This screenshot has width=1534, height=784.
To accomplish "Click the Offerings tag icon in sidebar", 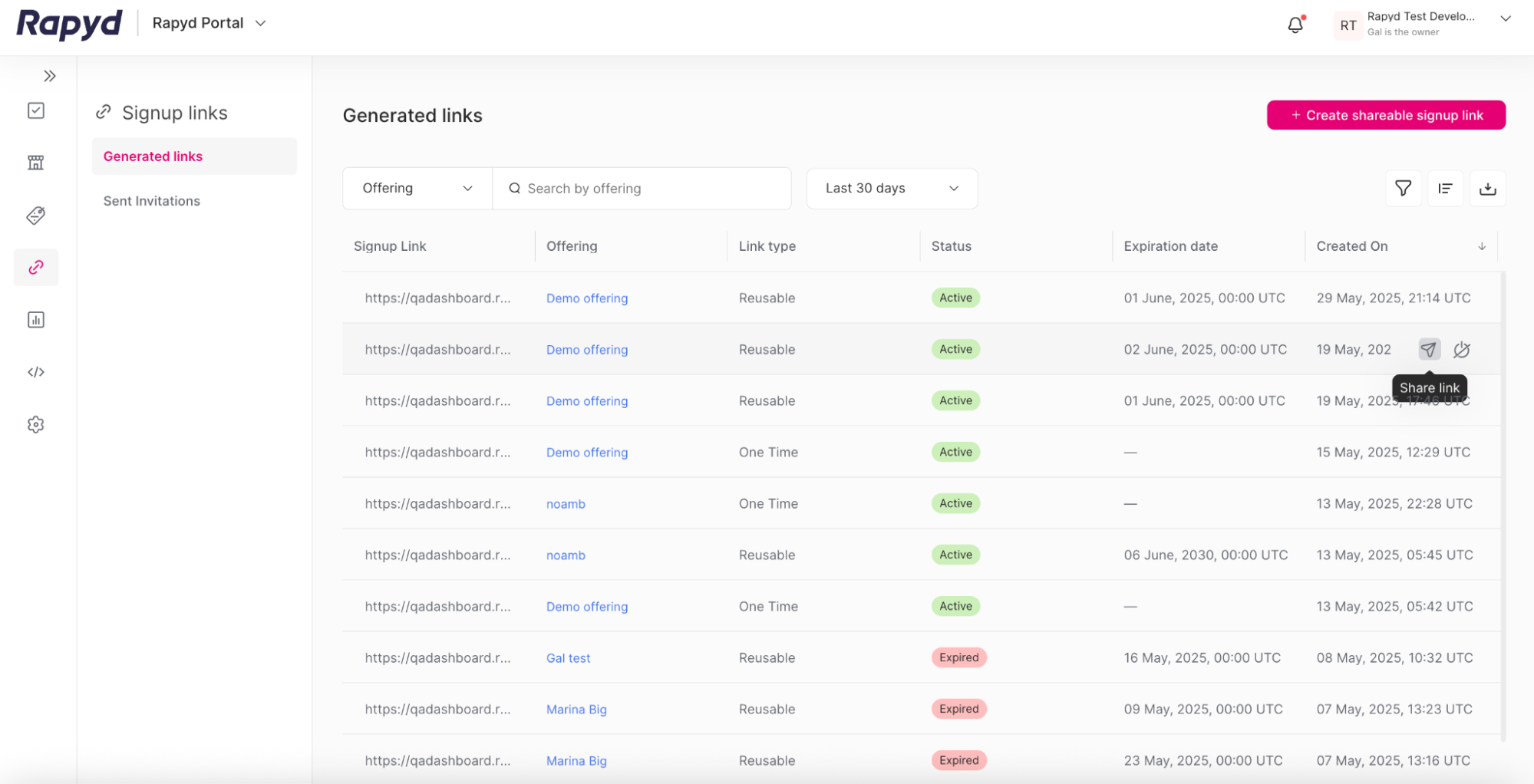I will pyautogui.click(x=36, y=216).
